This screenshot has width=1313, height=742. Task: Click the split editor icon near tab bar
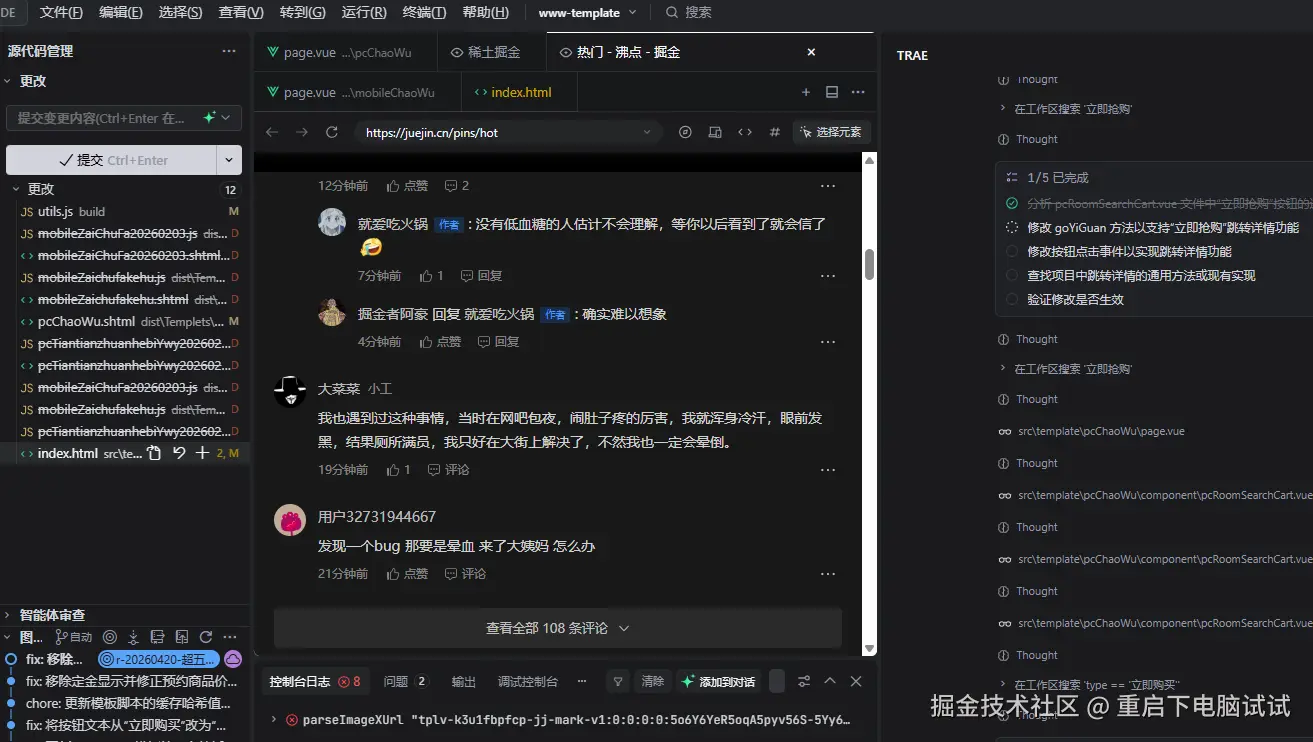click(832, 92)
